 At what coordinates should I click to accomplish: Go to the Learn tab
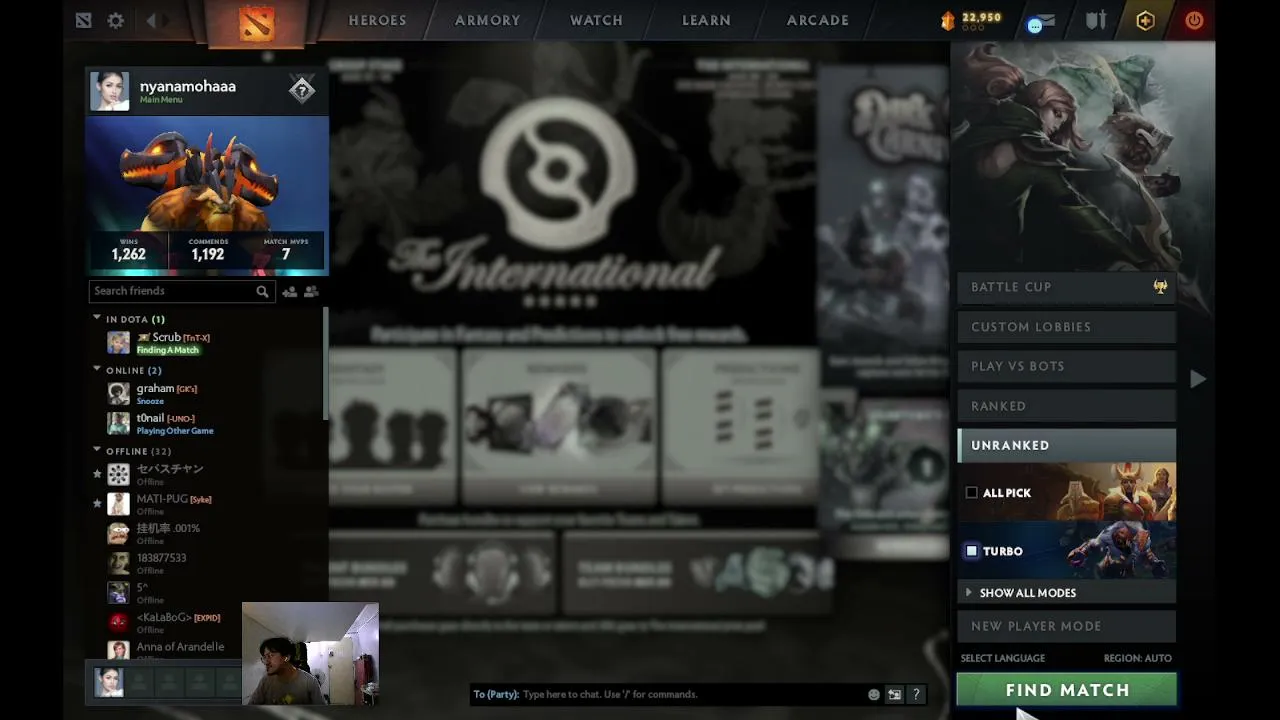click(x=706, y=20)
